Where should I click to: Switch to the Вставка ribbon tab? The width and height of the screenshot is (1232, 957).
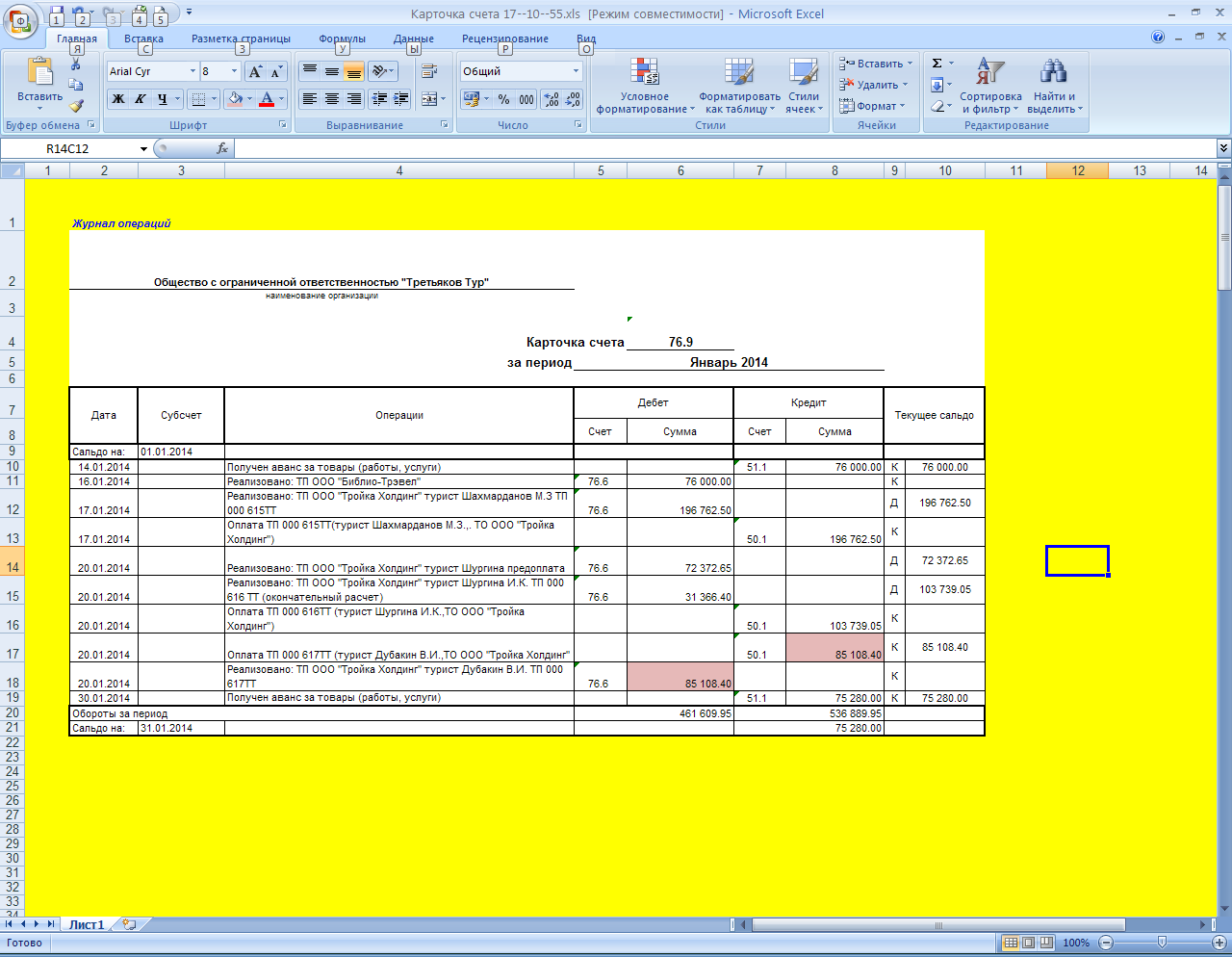pos(143,39)
